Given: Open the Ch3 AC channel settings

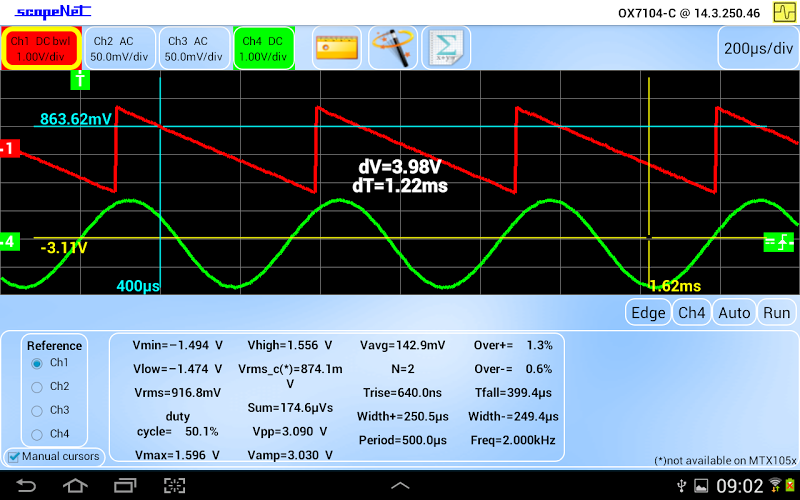Looking at the screenshot, I should (195, 48).
